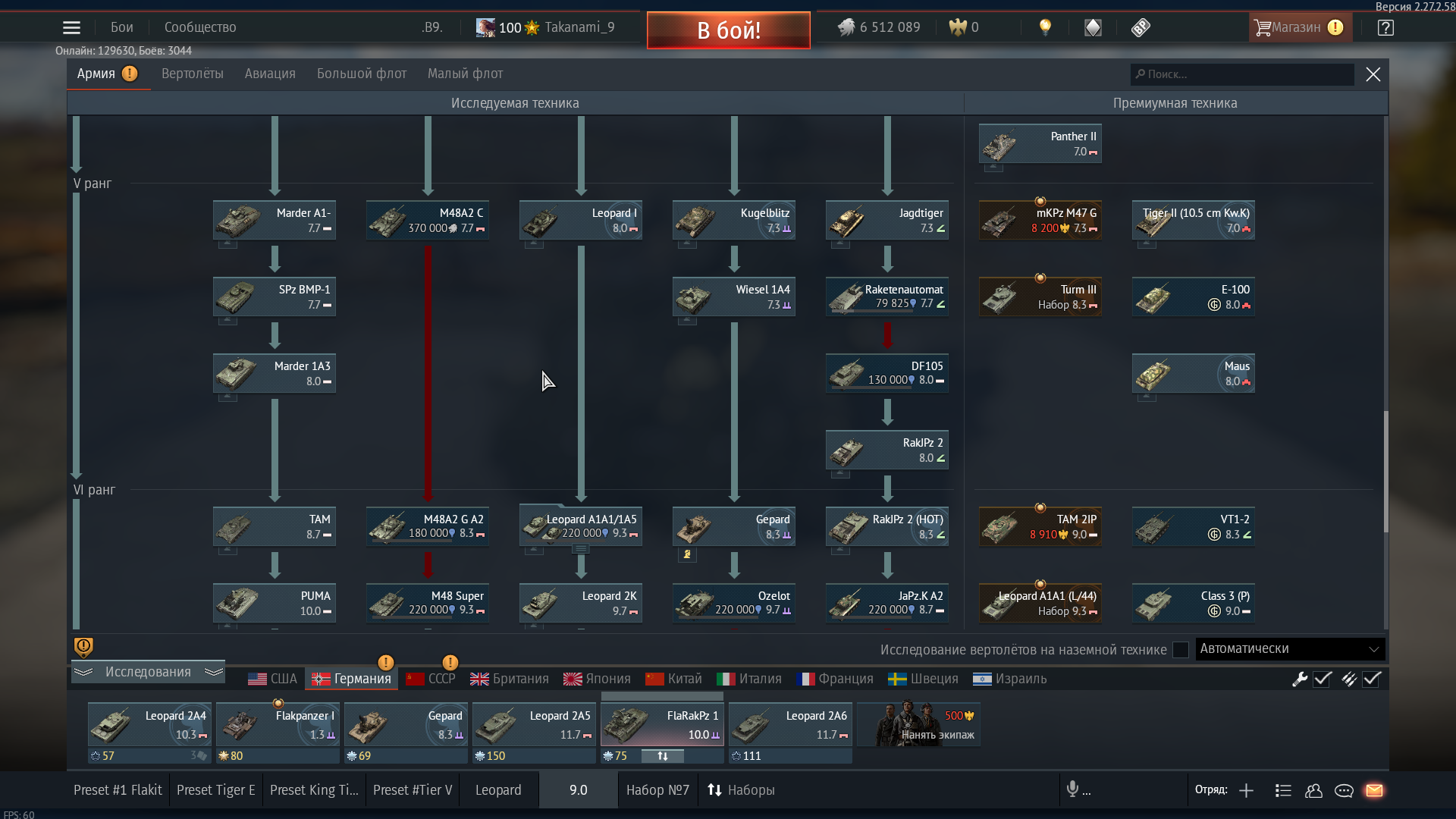This screenshot has height=819, width=1456.
Task: Select the Kugelblitz vehicle card
Action: coord(733,220)
